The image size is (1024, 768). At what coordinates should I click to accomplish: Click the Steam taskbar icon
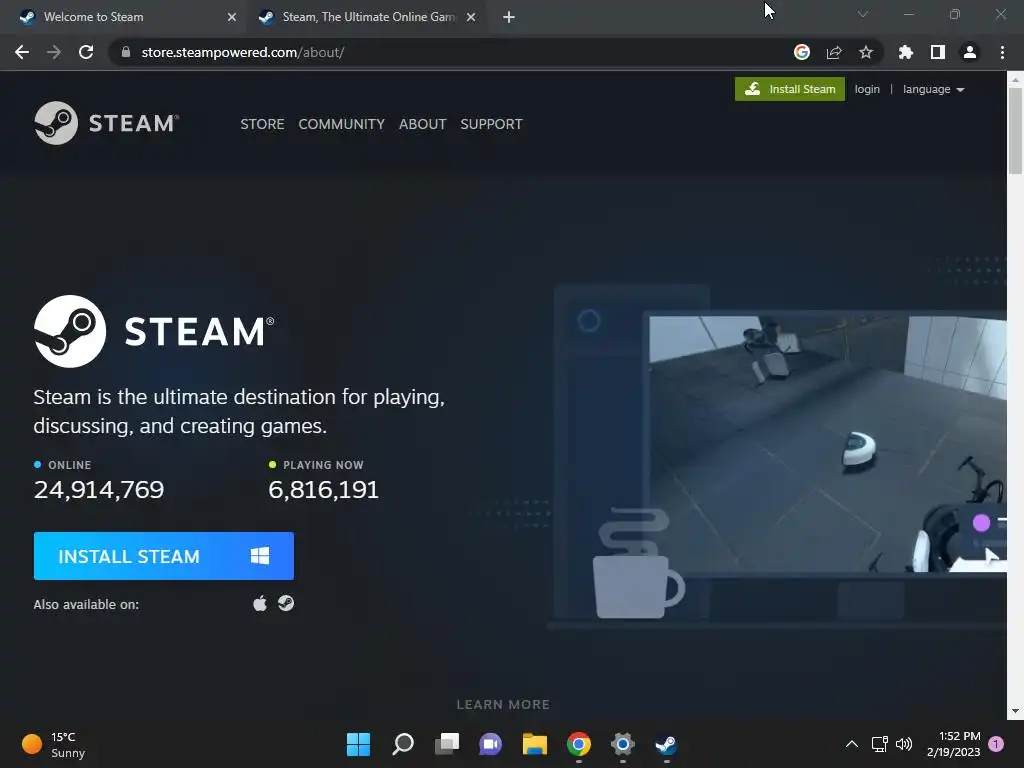[x=666, y=744]
